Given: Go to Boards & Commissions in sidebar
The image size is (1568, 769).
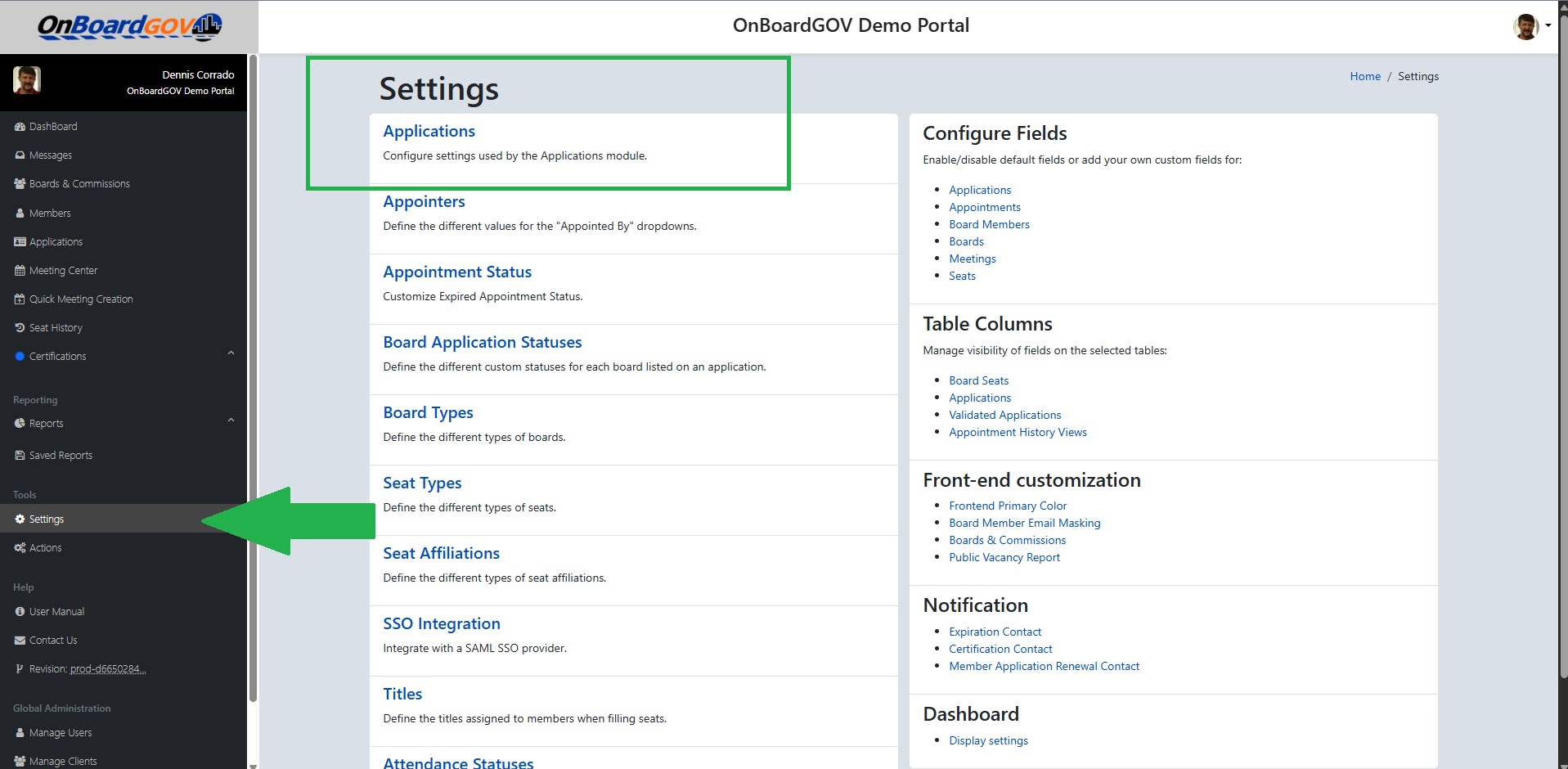Looking at the screenshot, I should [79, 184].
